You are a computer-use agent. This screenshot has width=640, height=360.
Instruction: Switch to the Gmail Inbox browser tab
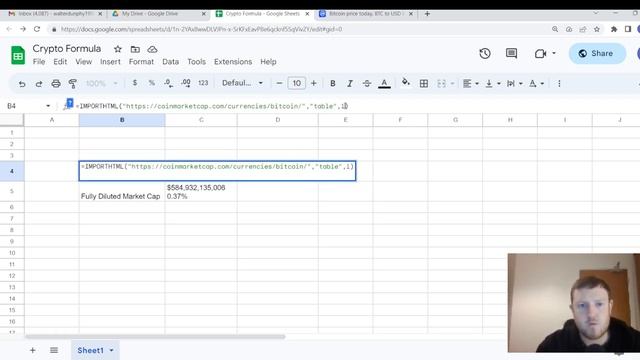pos(55,14)
